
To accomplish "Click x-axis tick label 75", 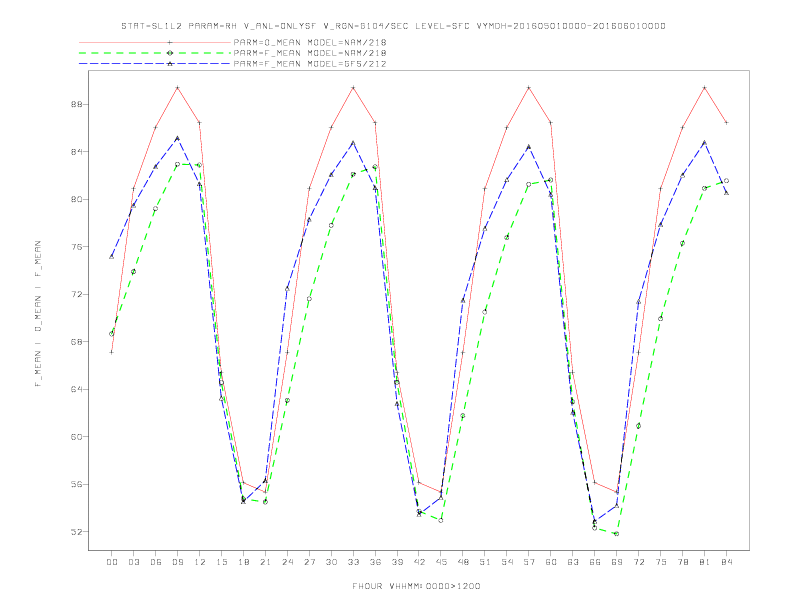I will point(661,562).
